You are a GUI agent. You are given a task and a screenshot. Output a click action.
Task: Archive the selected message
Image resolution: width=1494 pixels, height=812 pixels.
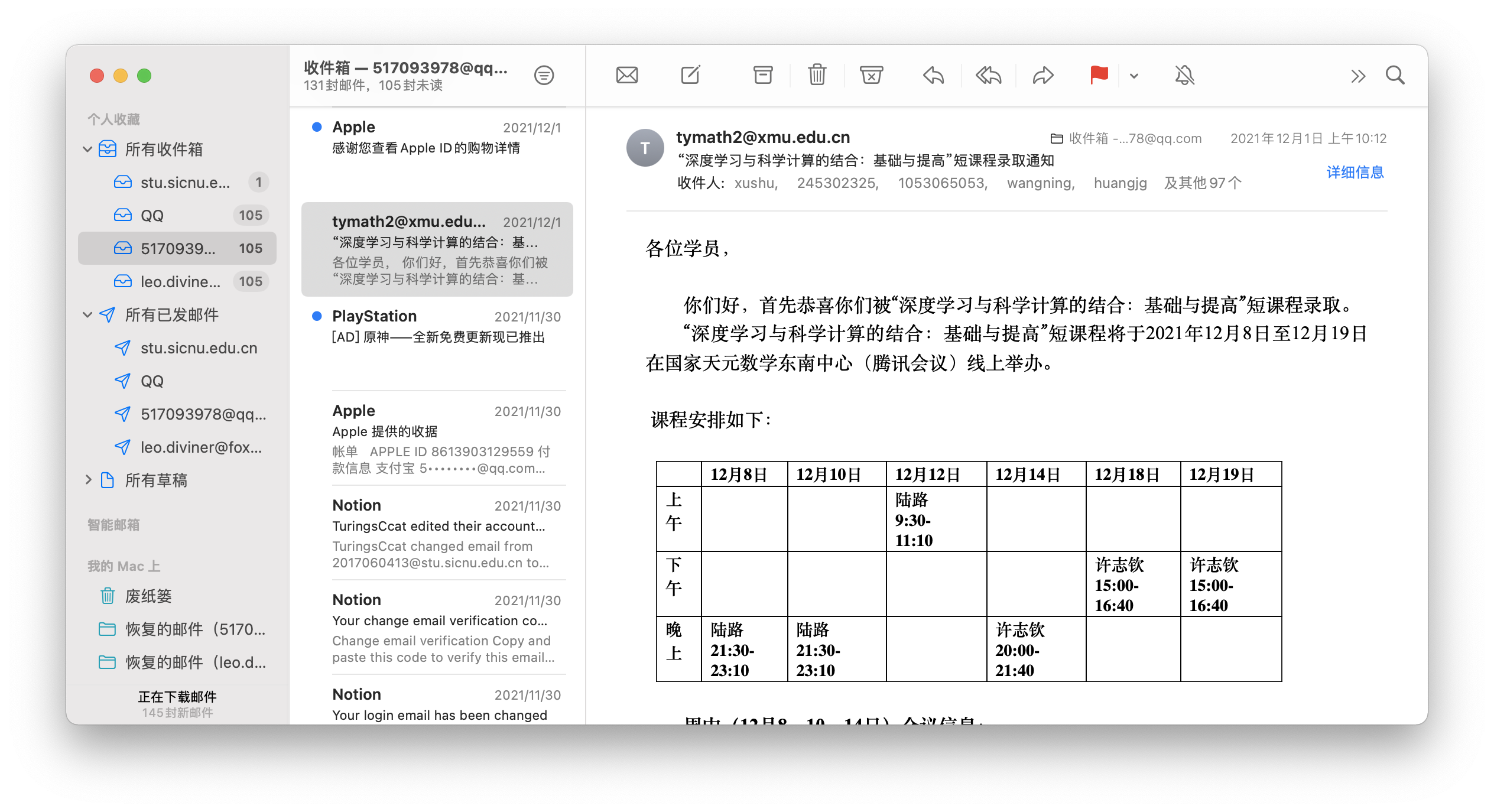coord(762,76)
